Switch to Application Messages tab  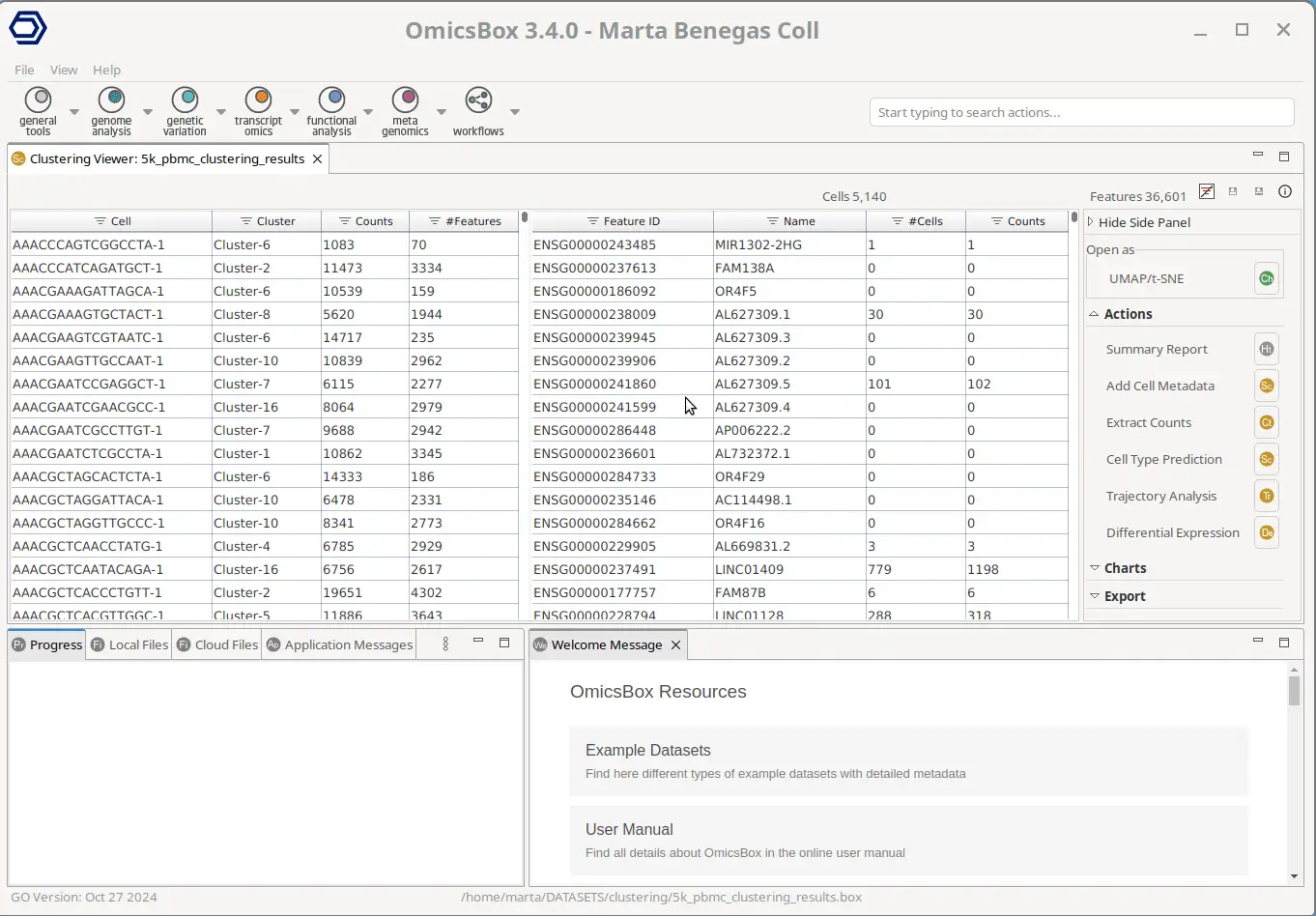pos(339,644)
